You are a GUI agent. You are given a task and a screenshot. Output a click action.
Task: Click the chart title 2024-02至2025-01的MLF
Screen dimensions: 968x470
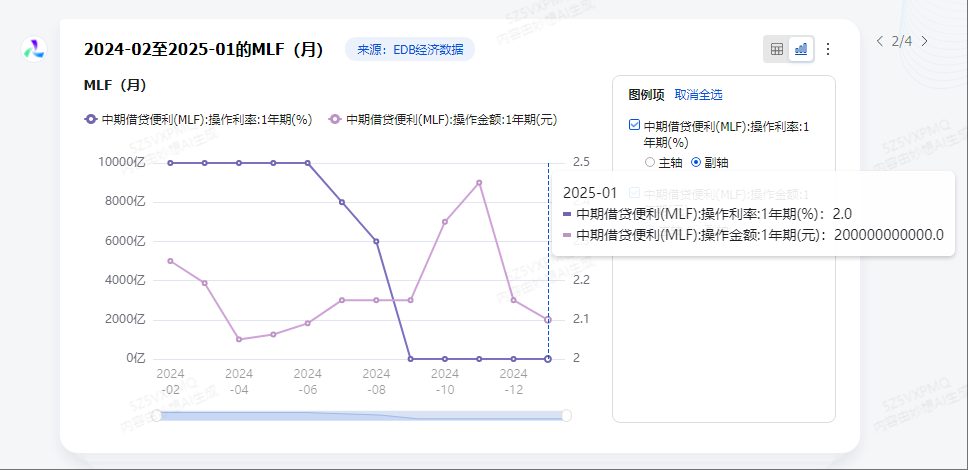pos(203,49)
